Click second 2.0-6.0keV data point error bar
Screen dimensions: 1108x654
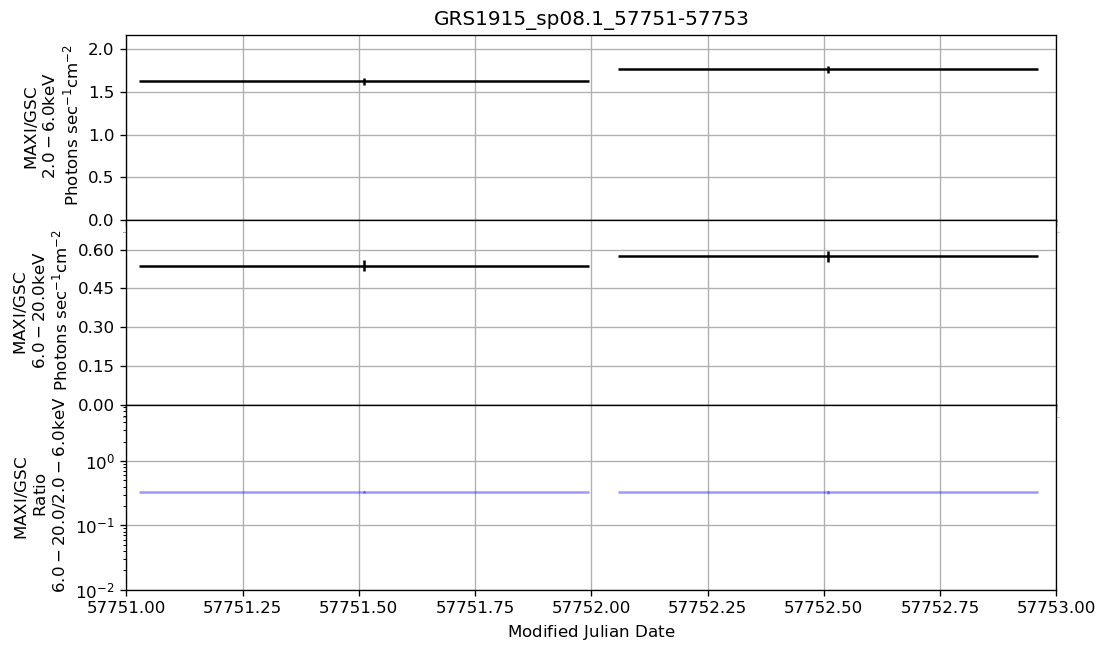tap(828, 69)
